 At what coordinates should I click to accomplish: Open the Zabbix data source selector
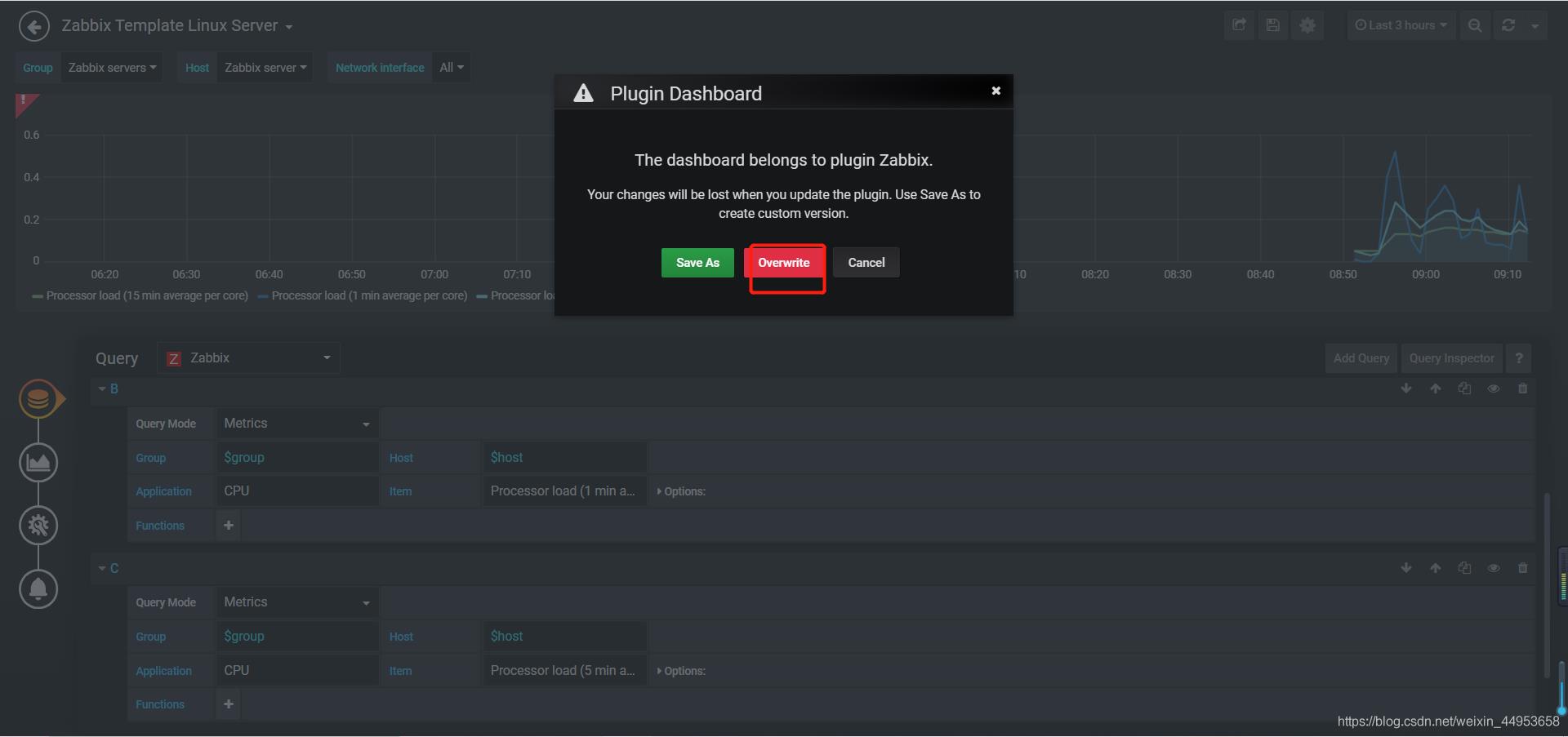tap(249, 357)
